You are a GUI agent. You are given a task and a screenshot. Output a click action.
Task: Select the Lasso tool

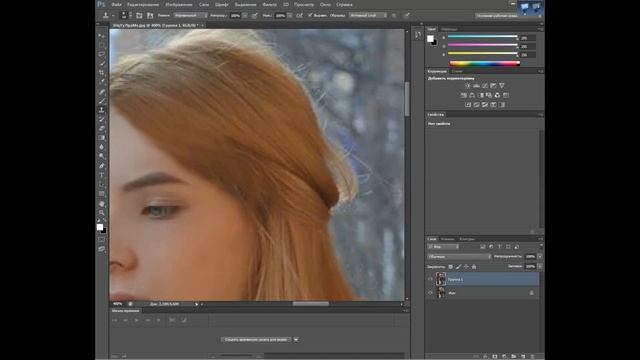click(101, 54)
